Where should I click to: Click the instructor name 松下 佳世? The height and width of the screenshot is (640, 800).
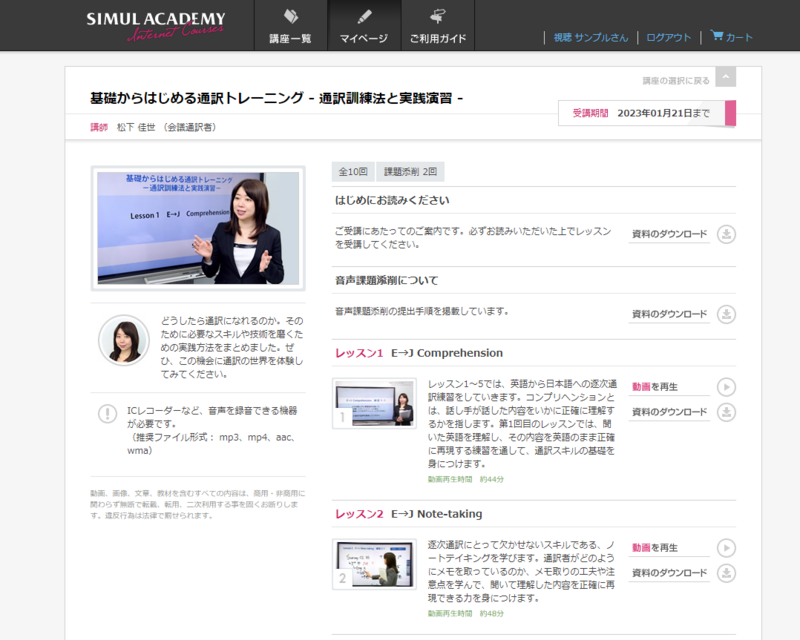(136, 127)
